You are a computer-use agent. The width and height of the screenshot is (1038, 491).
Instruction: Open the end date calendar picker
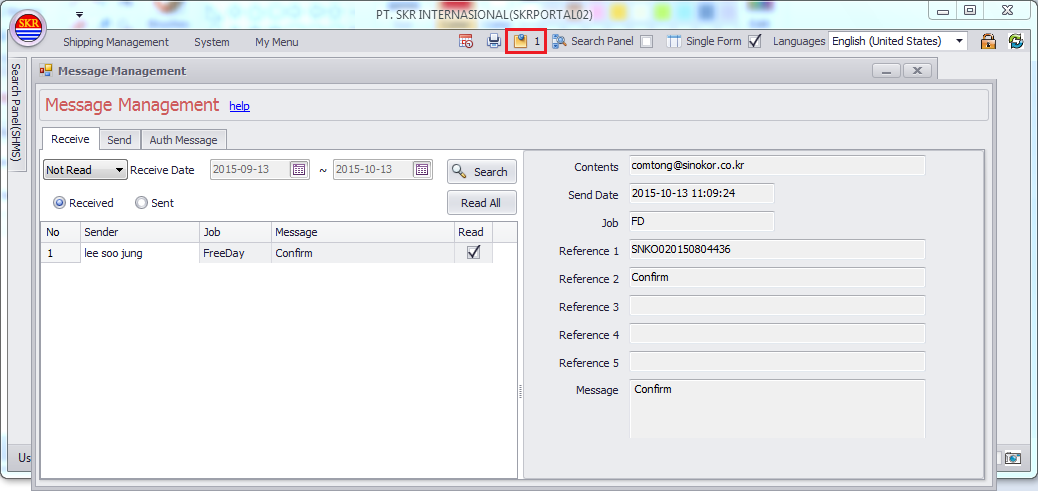422,169
